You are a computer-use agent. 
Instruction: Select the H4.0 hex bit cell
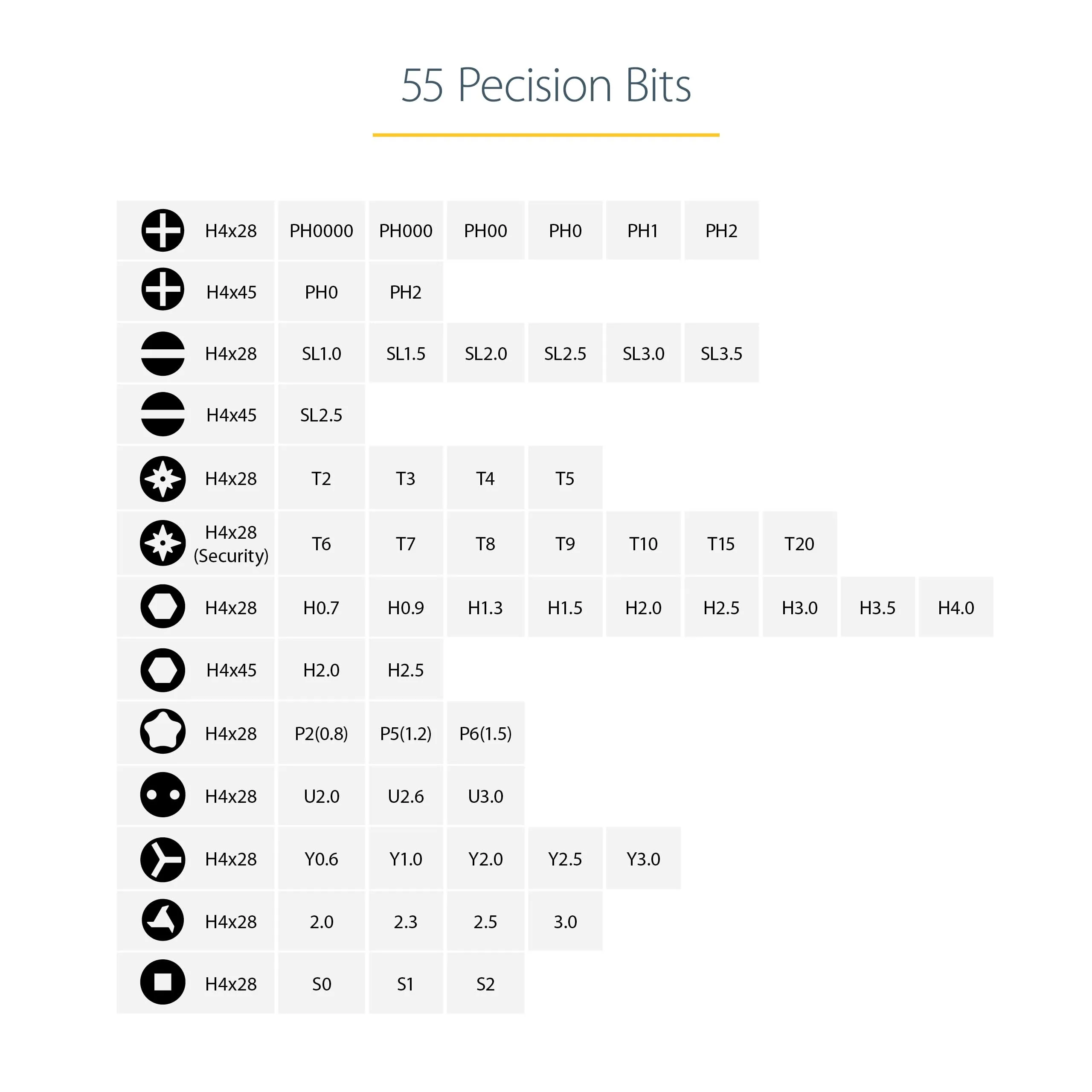(x=956, y=607)
